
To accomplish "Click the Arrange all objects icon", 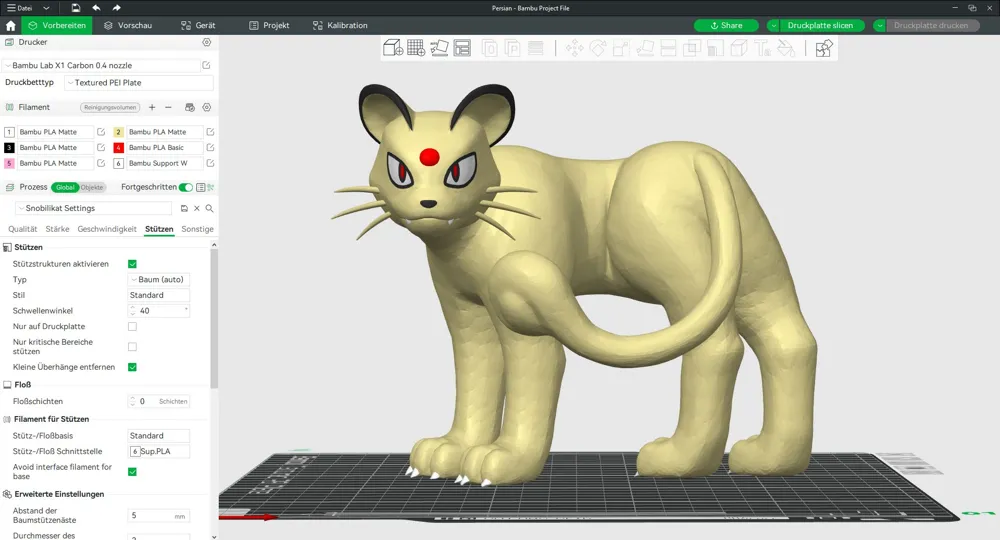I will (462, 48).
